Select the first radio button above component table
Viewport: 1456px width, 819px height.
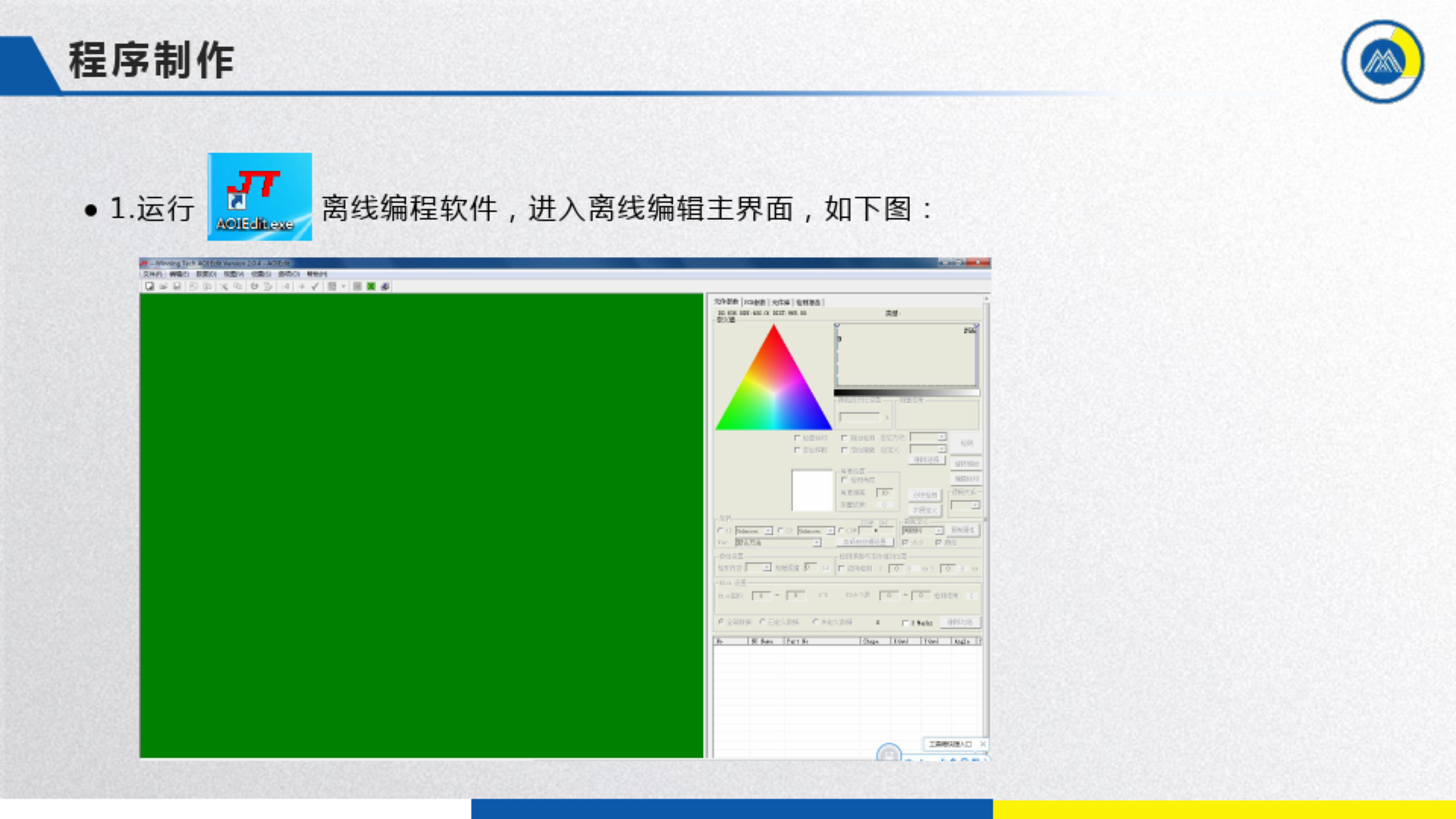[720, 622]
